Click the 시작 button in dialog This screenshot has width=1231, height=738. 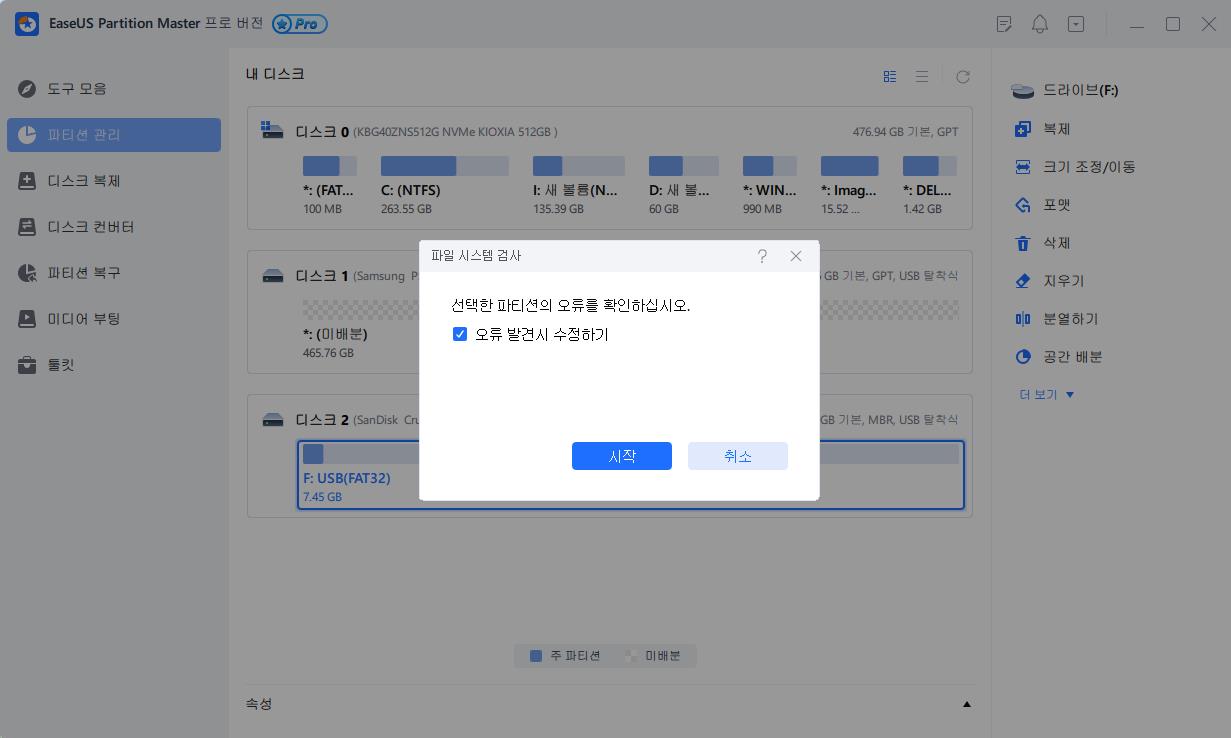click(x=621, y=456)
